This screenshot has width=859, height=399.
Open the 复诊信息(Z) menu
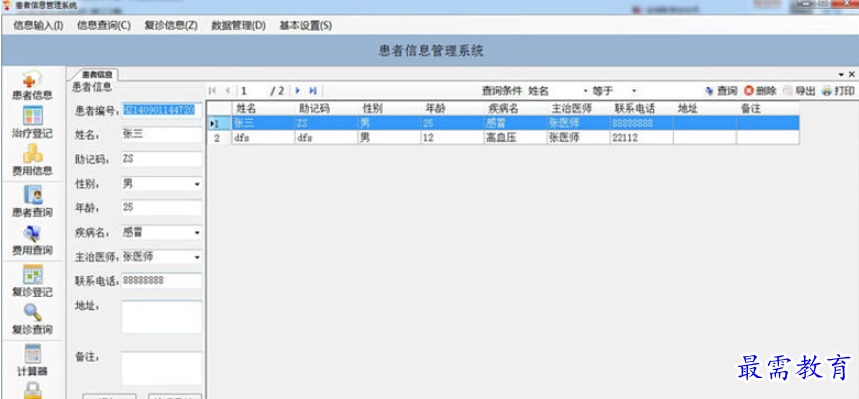pos(171,26)
